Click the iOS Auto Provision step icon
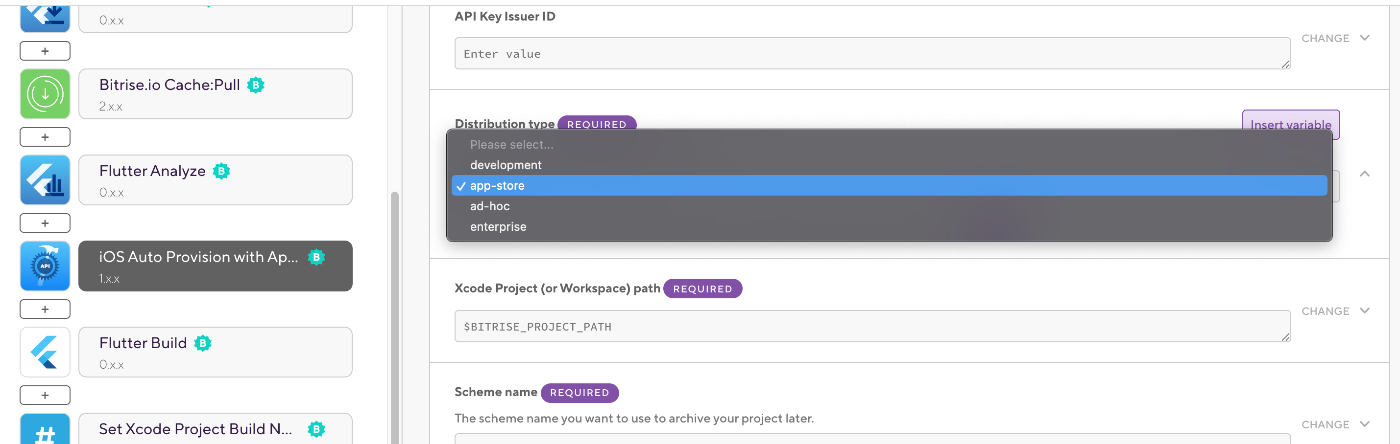1400x444 pixels. point(45,266)
